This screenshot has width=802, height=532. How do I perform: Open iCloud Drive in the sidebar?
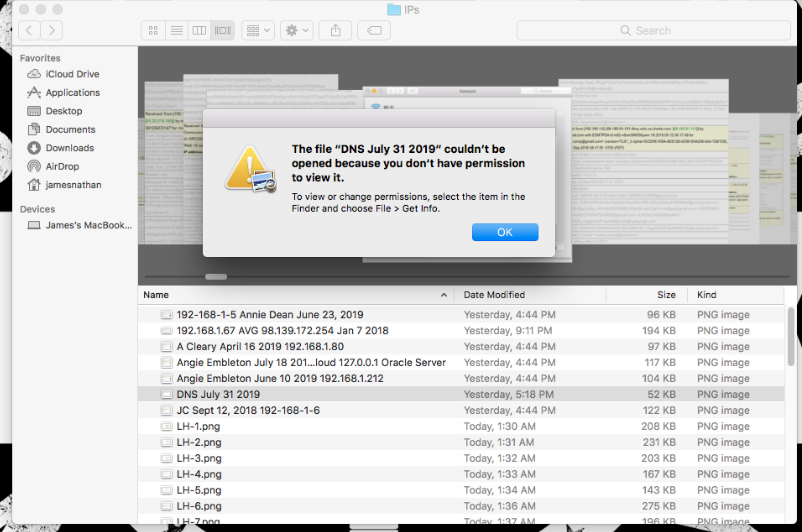[72, 74]
